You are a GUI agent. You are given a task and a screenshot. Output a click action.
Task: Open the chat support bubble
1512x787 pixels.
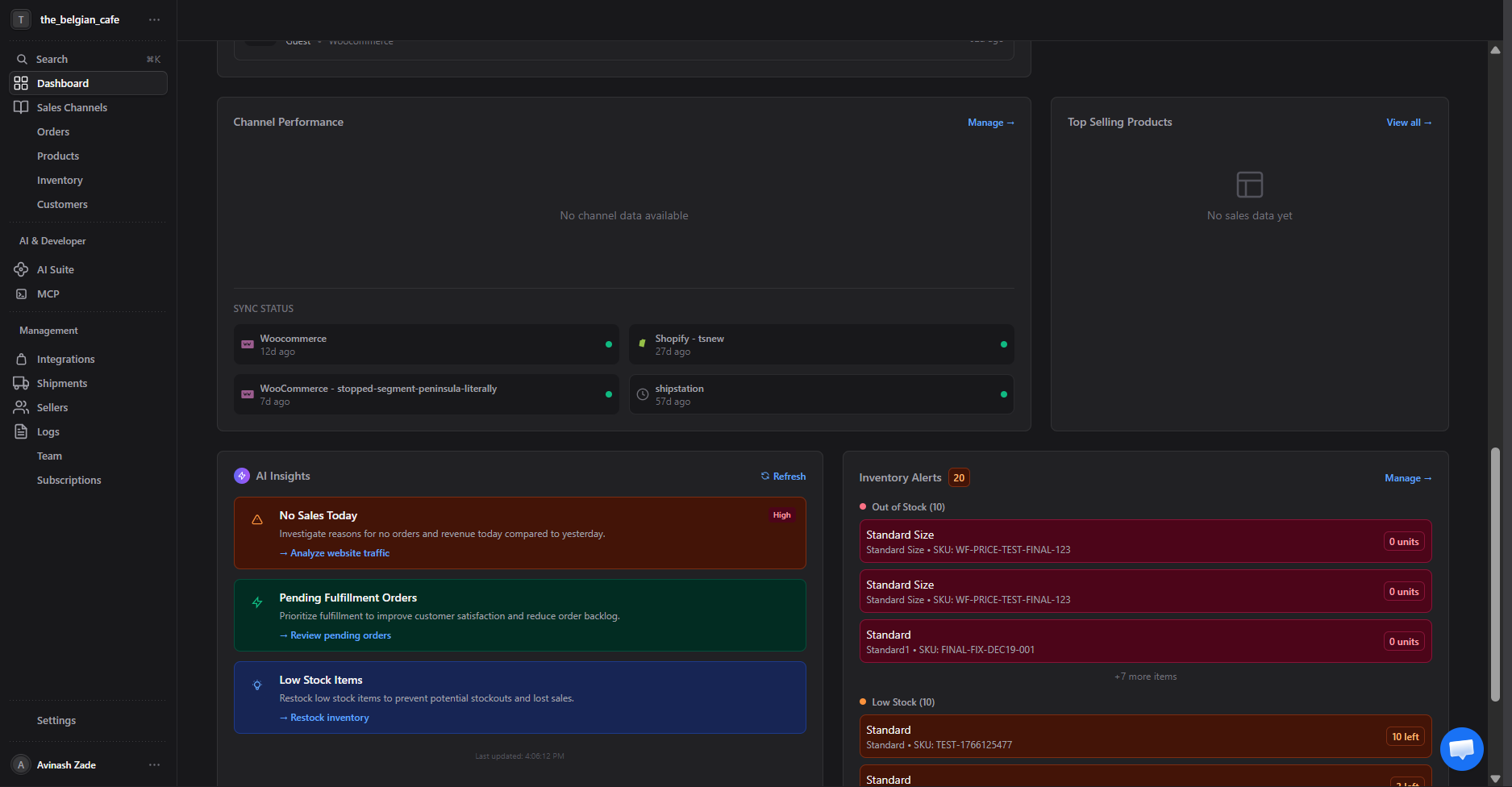click(x=1461, y=749)
